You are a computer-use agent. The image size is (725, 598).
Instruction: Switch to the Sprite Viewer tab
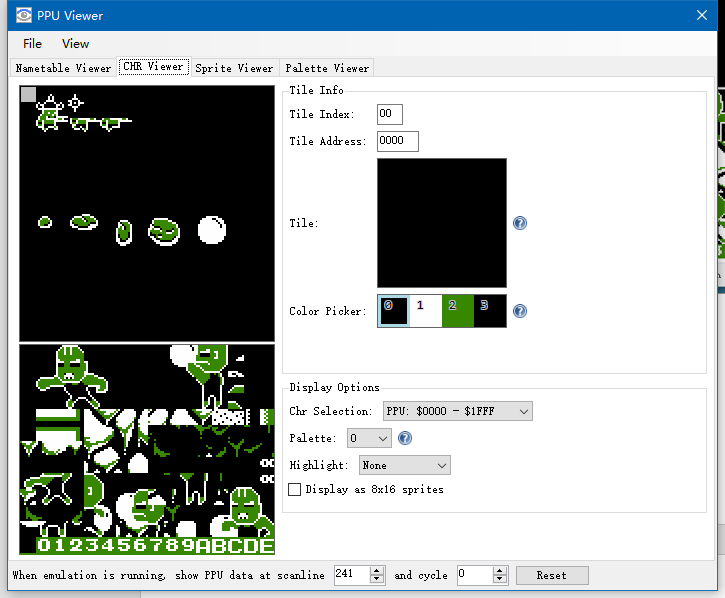point(234,68)
